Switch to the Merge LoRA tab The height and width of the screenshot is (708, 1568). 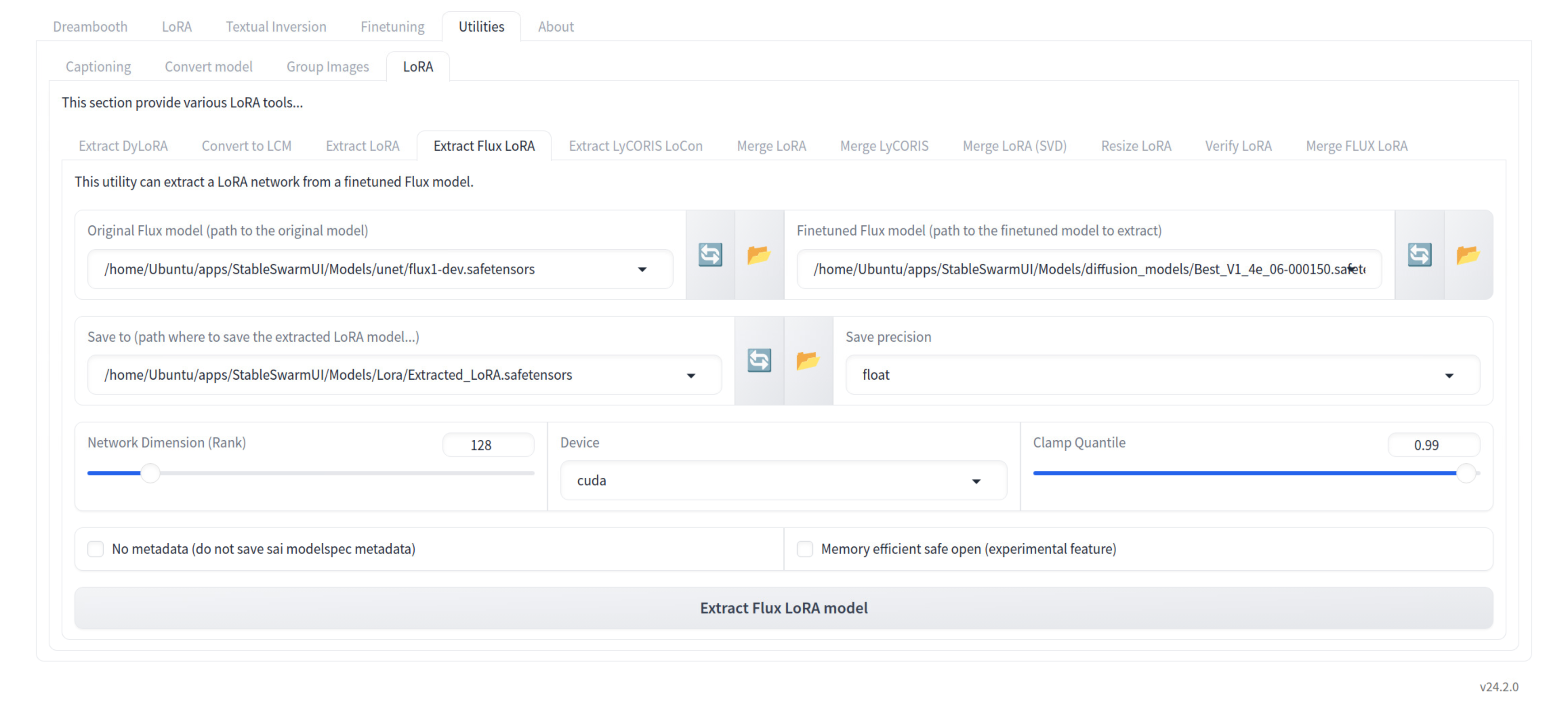coord(771,146)
